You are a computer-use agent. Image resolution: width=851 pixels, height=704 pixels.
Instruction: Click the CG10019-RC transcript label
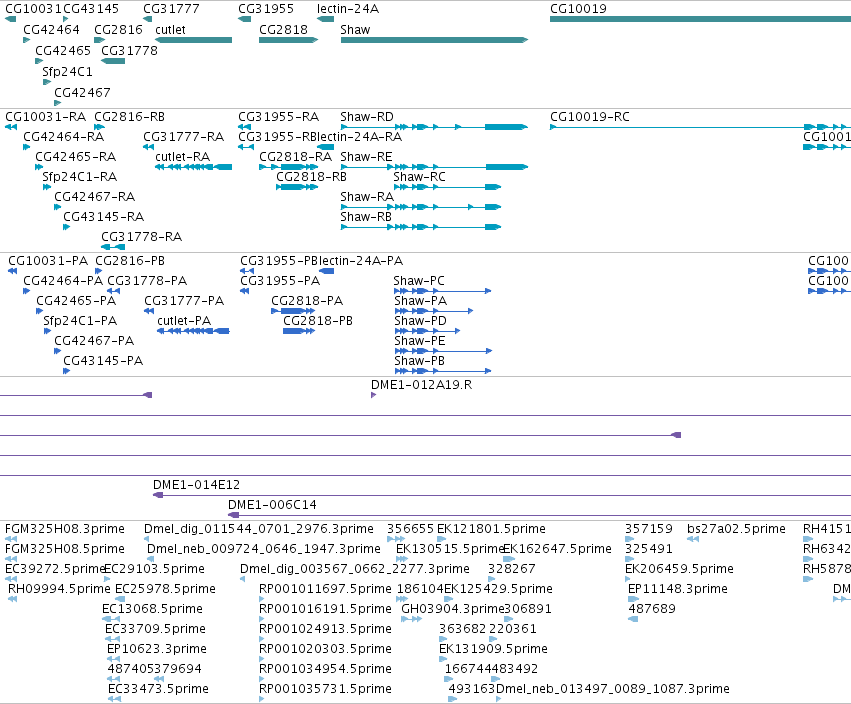590,117
